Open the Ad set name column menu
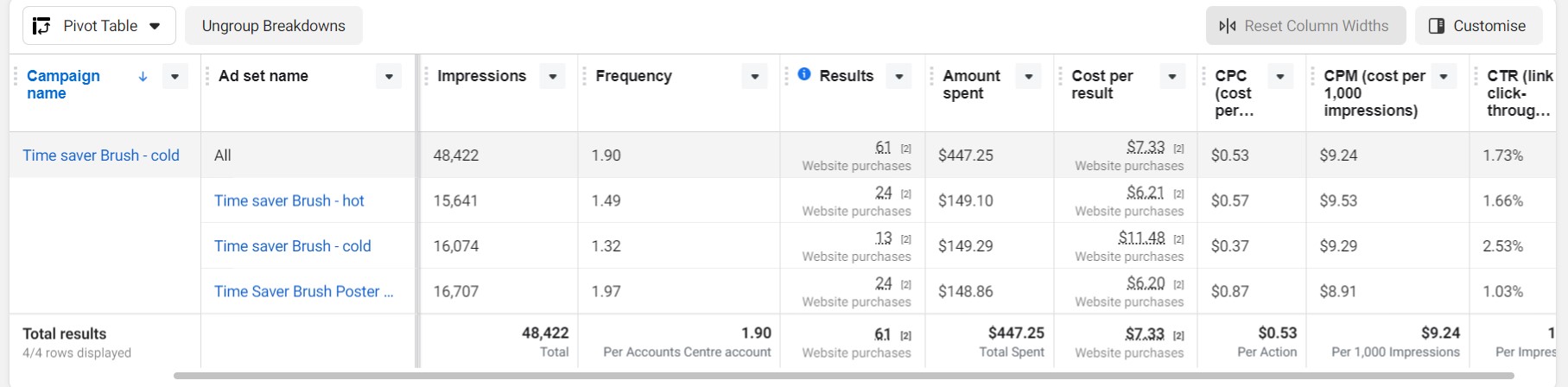 (x=389, y=77)
